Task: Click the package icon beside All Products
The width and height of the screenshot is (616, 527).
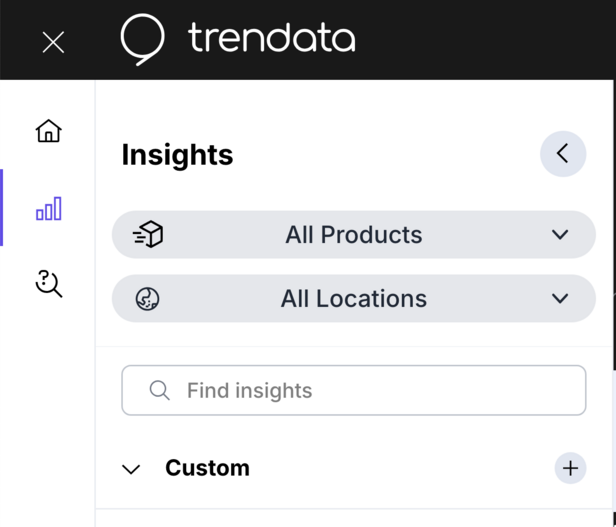Action: point(148,235)
